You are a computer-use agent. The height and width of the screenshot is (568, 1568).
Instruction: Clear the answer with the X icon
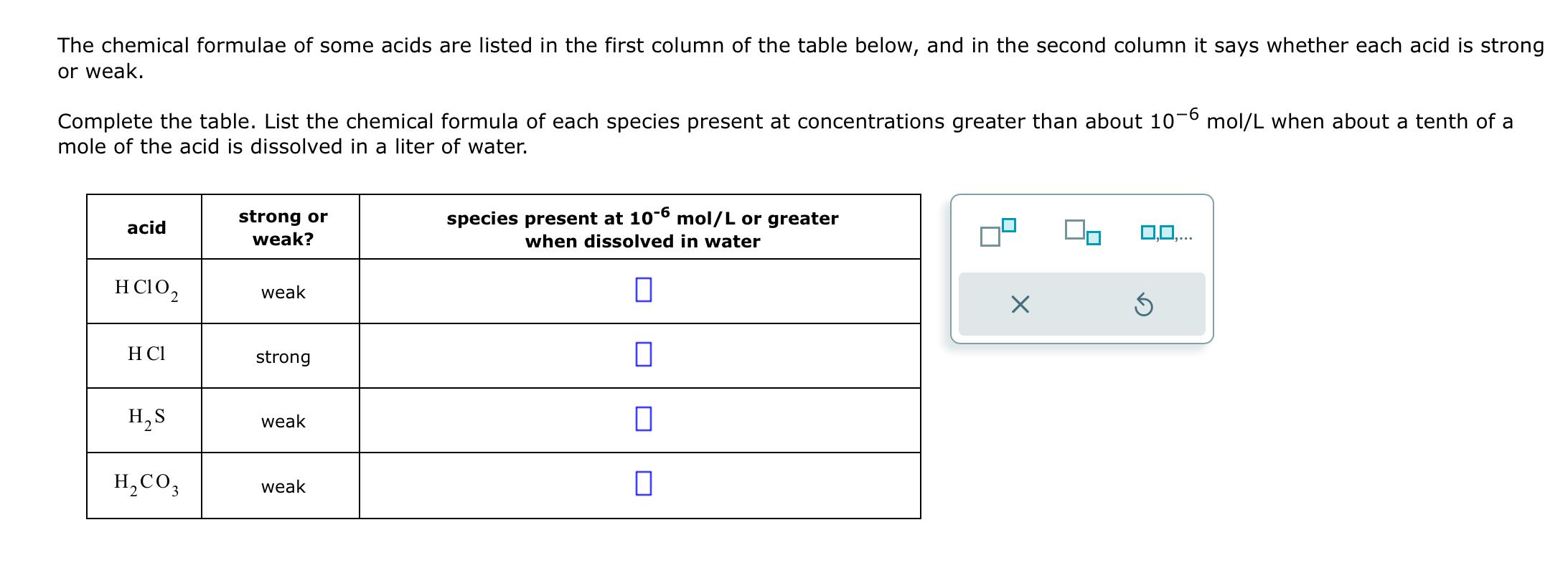click(x=1020, y=305)
